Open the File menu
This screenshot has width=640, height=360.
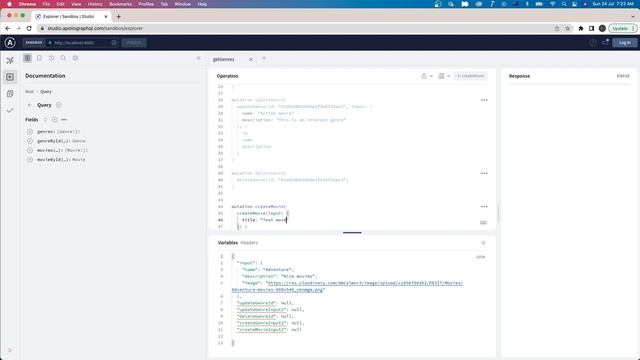click(x=46, y=4)
